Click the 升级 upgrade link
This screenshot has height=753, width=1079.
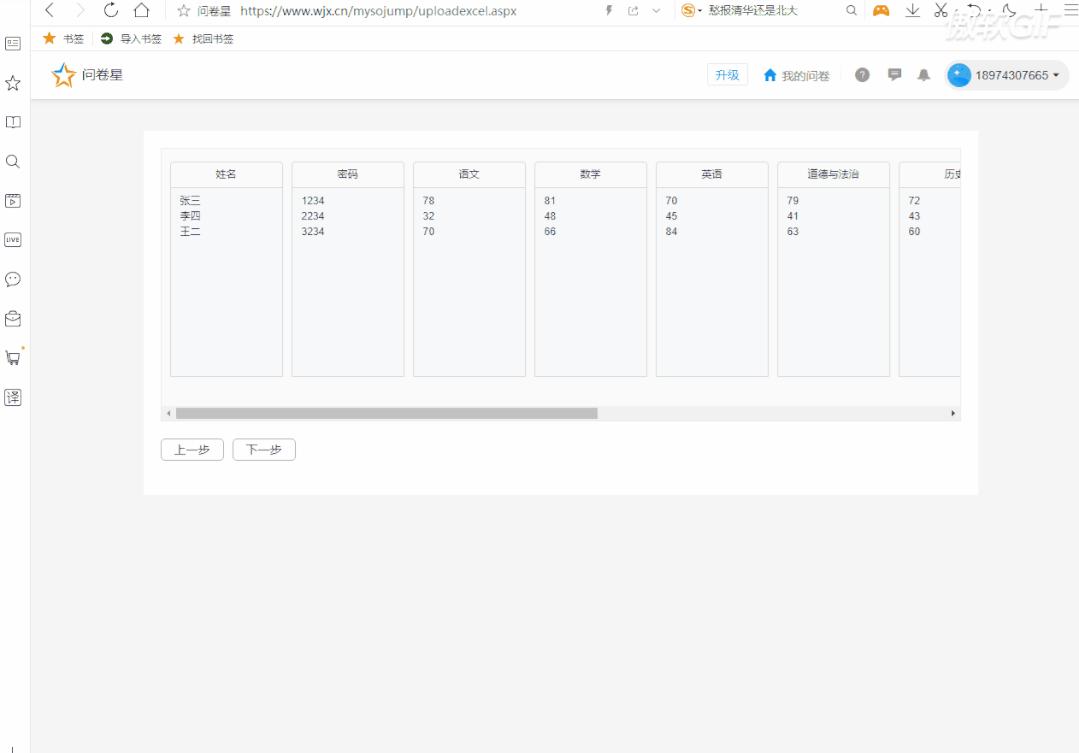(x=727, y=74)
